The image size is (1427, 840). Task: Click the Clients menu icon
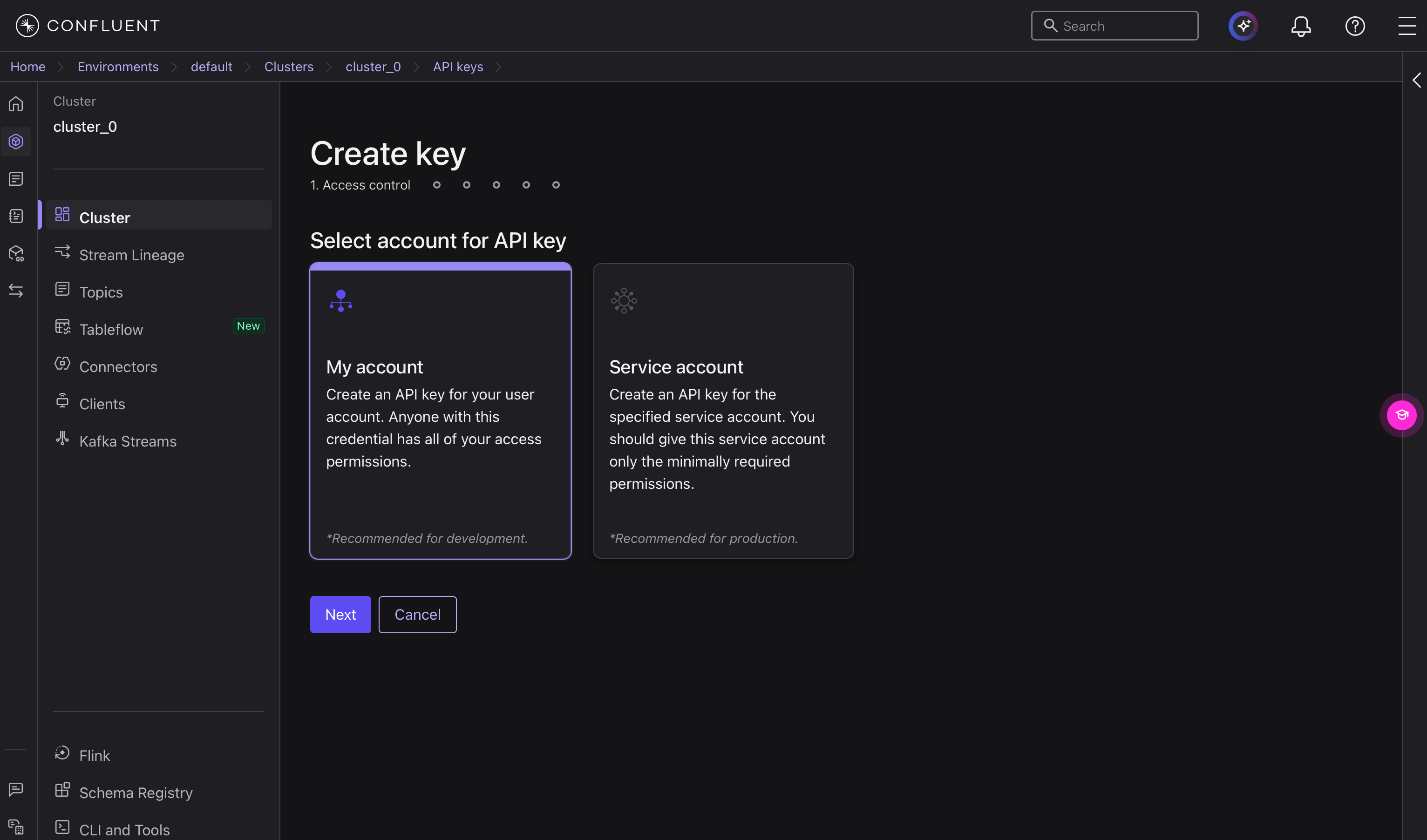pos(62,401)
